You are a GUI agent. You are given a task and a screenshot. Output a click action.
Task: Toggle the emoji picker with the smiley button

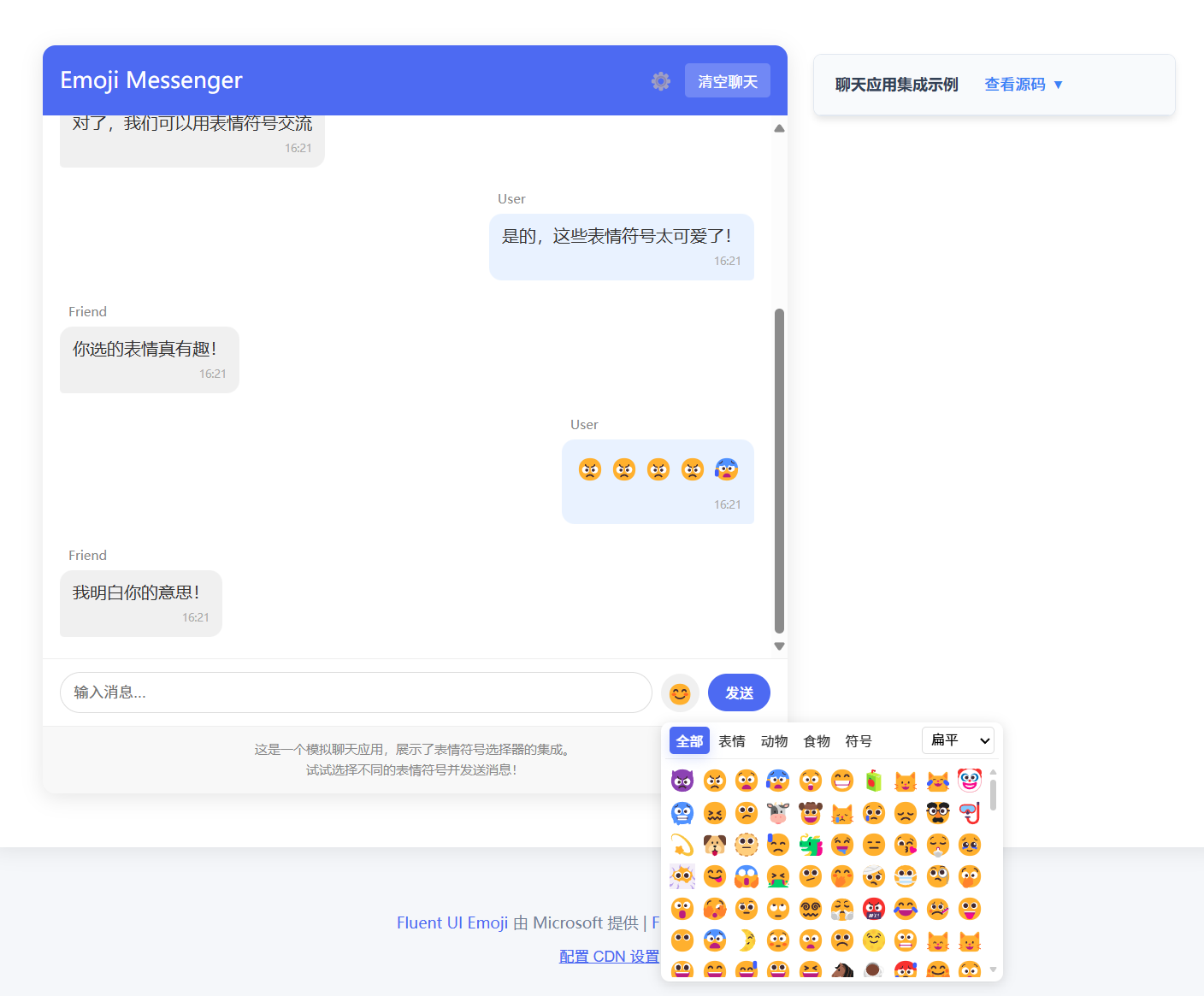tap(680, 692)
